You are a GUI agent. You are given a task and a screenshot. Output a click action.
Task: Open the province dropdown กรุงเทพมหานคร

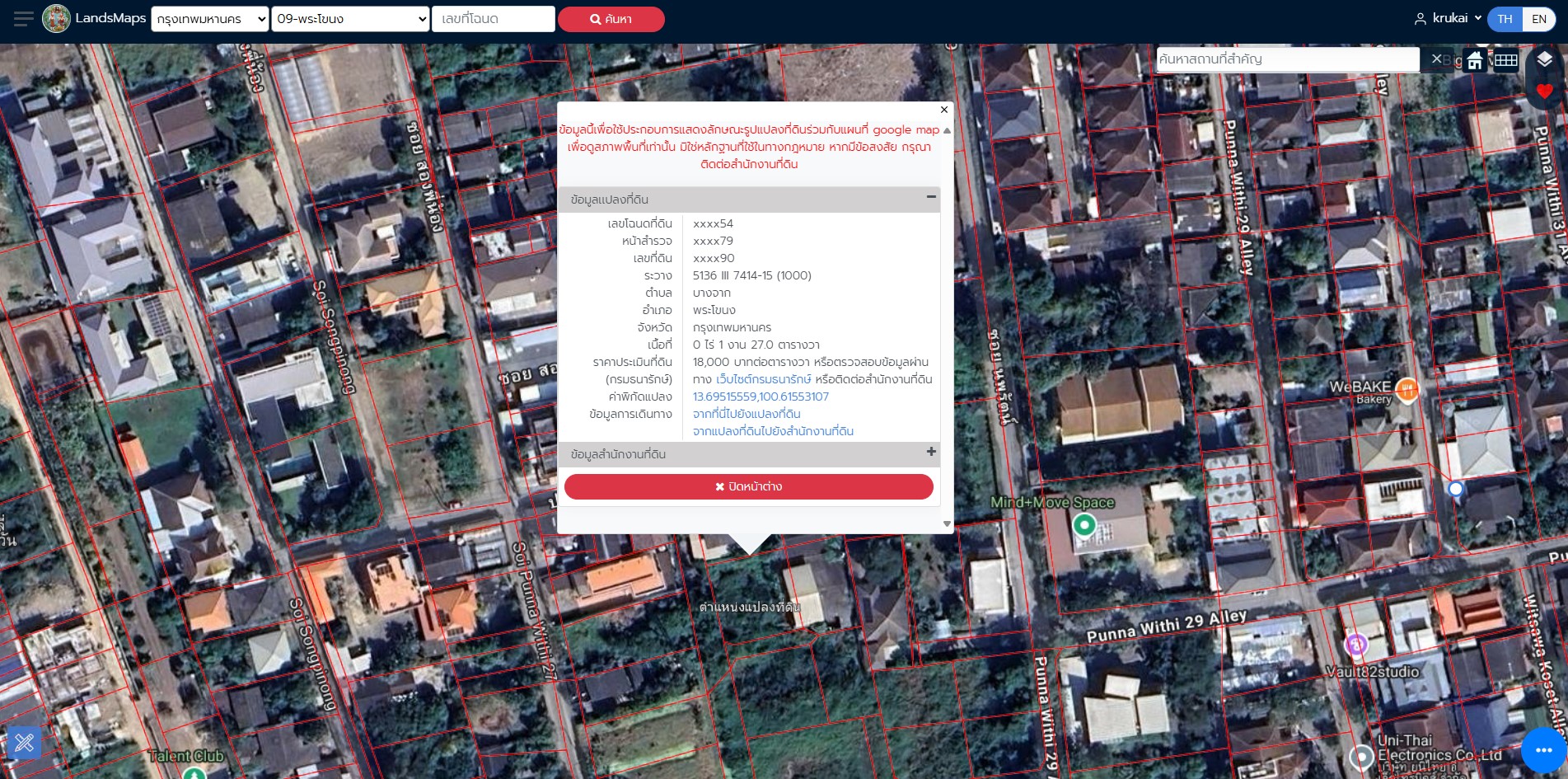coord(210,19)
